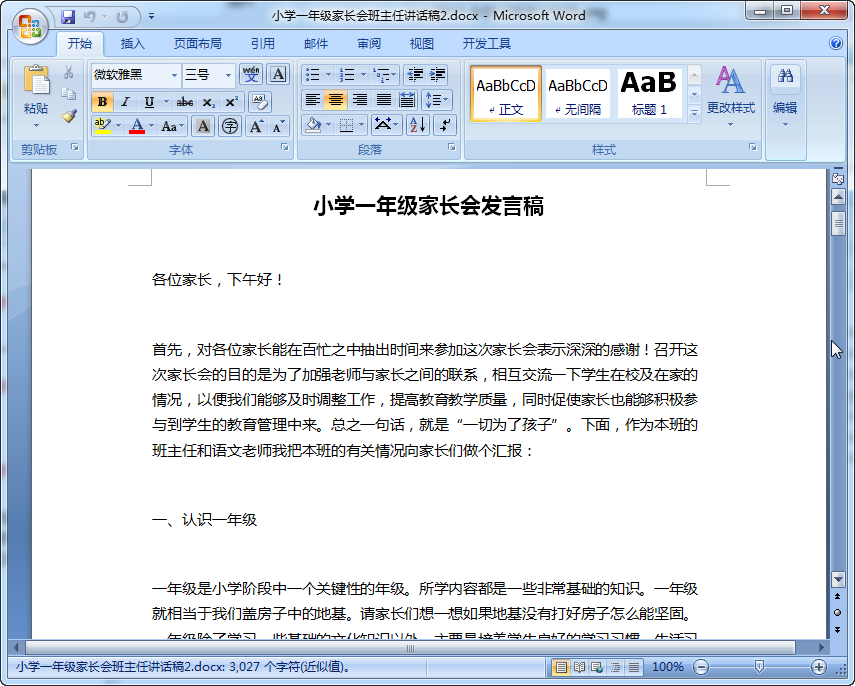Image resolution: width=855 pixels, height=686 pixels.
Task: Sort text with the A-Z icon
Action: coord(418,125)
